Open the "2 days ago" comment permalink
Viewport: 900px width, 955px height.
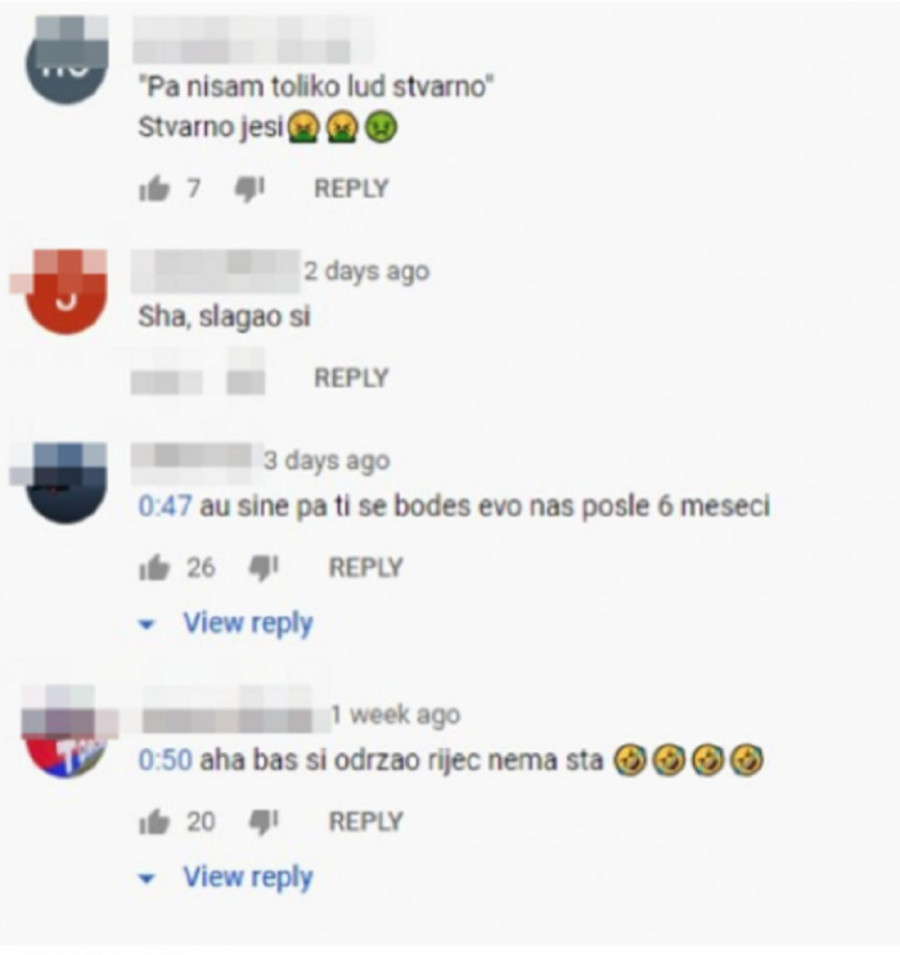click(x=367, y=272)
